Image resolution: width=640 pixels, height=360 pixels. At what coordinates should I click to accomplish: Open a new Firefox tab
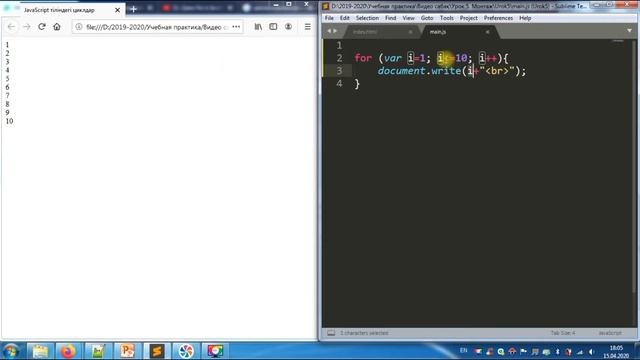pyautogui.click(x=133, y=9)
